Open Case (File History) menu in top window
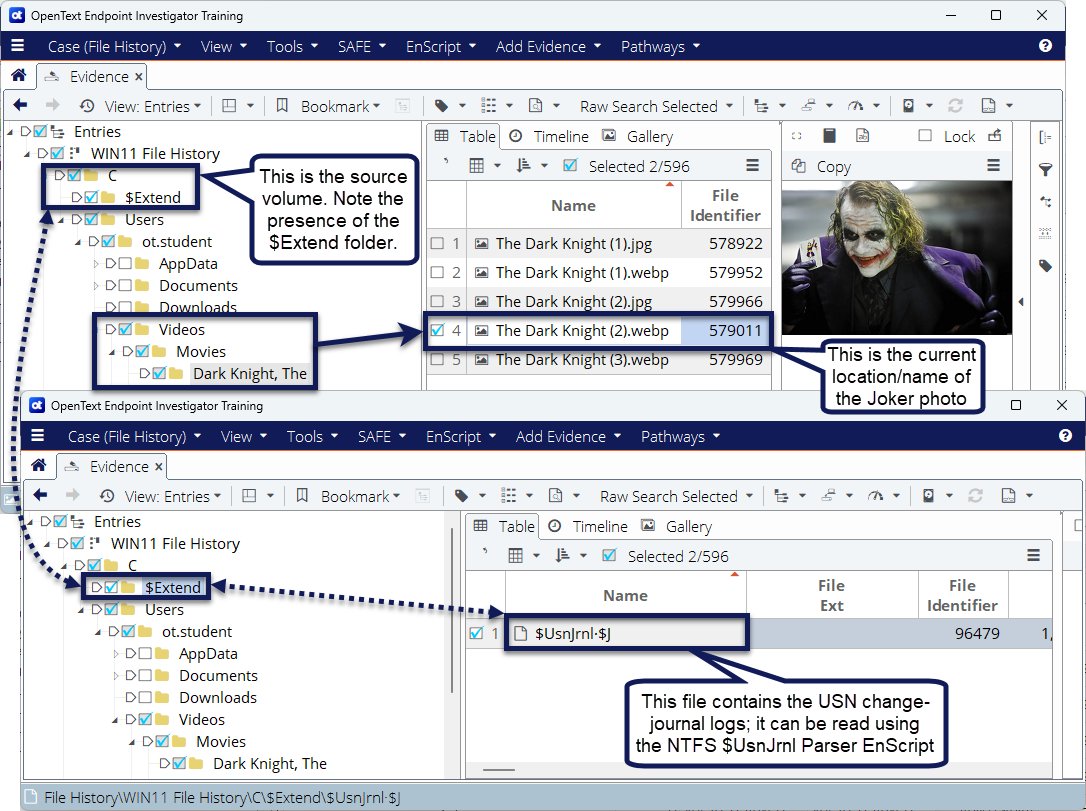 point(114,46)
